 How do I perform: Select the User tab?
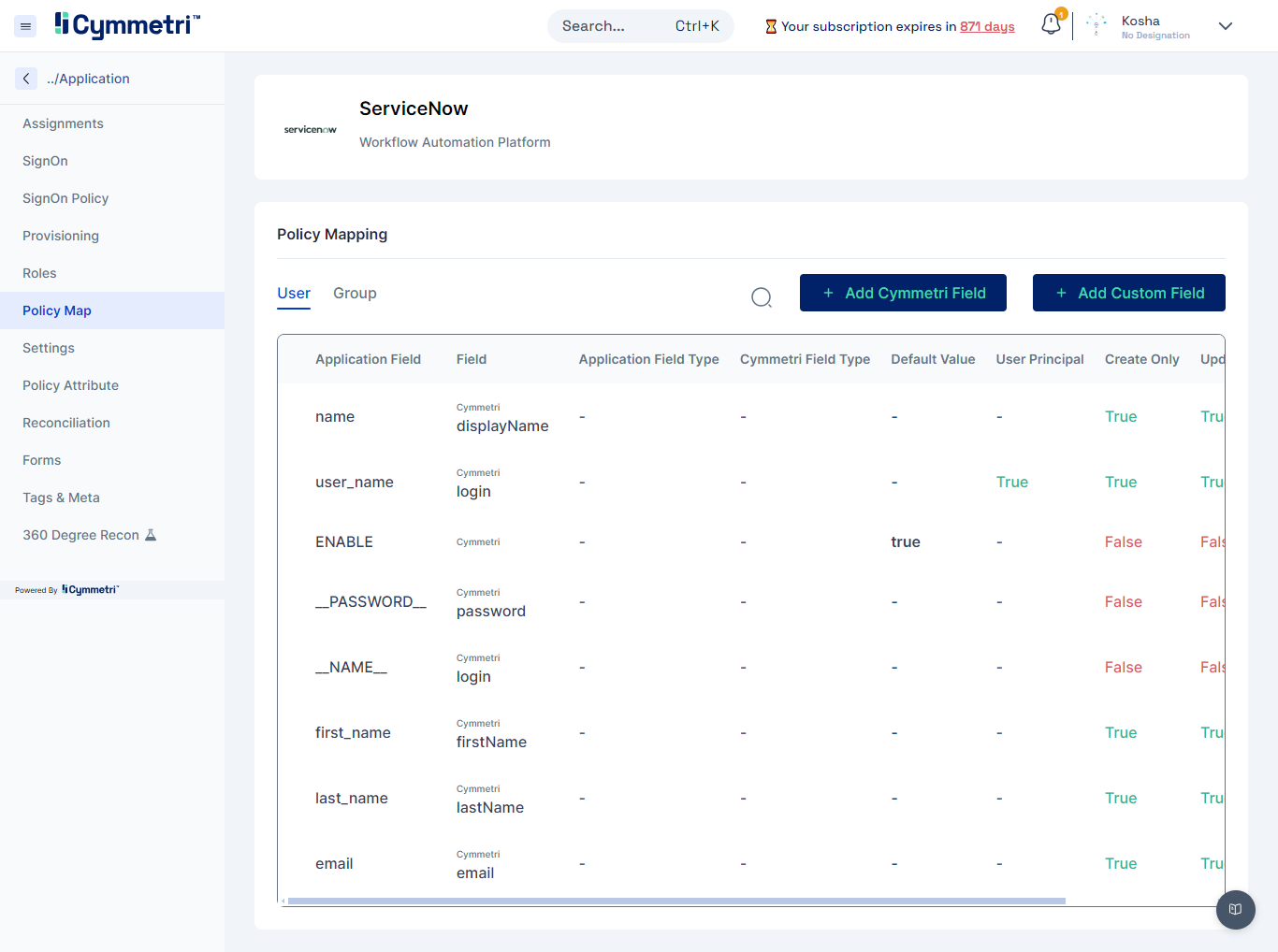[293, 293]
